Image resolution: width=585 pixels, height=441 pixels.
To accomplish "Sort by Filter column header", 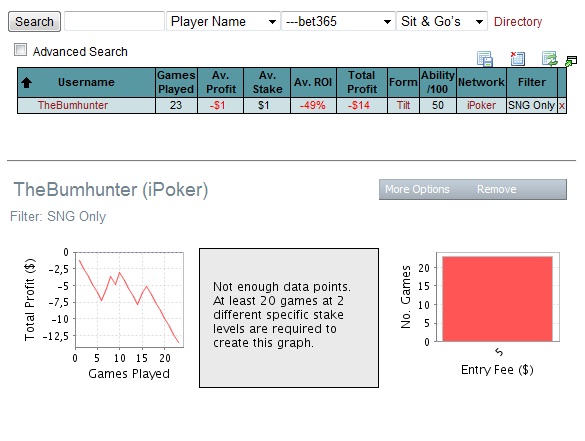I will 532,82.
